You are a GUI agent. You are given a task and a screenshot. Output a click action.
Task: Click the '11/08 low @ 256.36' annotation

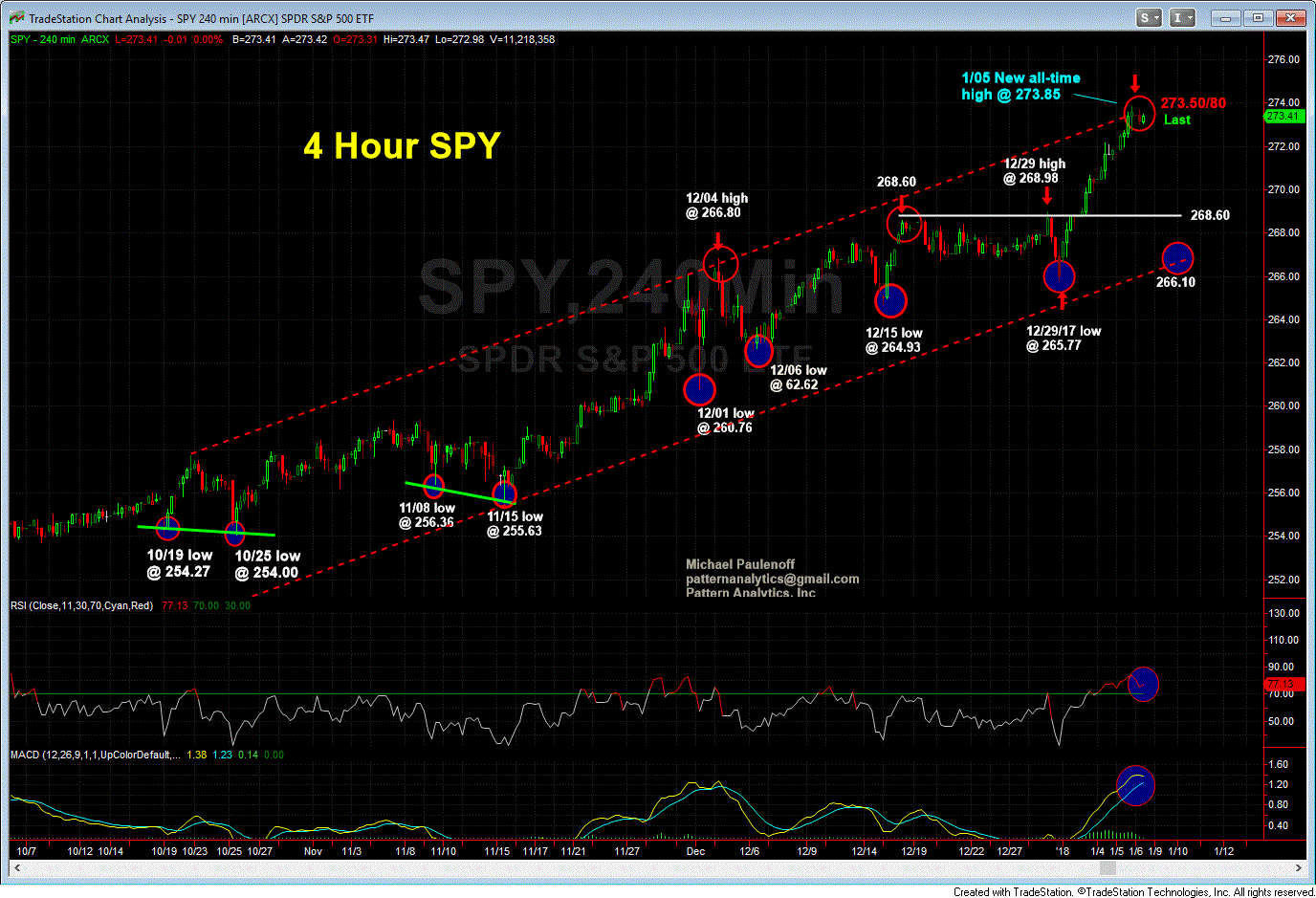(x=427, y=515)
